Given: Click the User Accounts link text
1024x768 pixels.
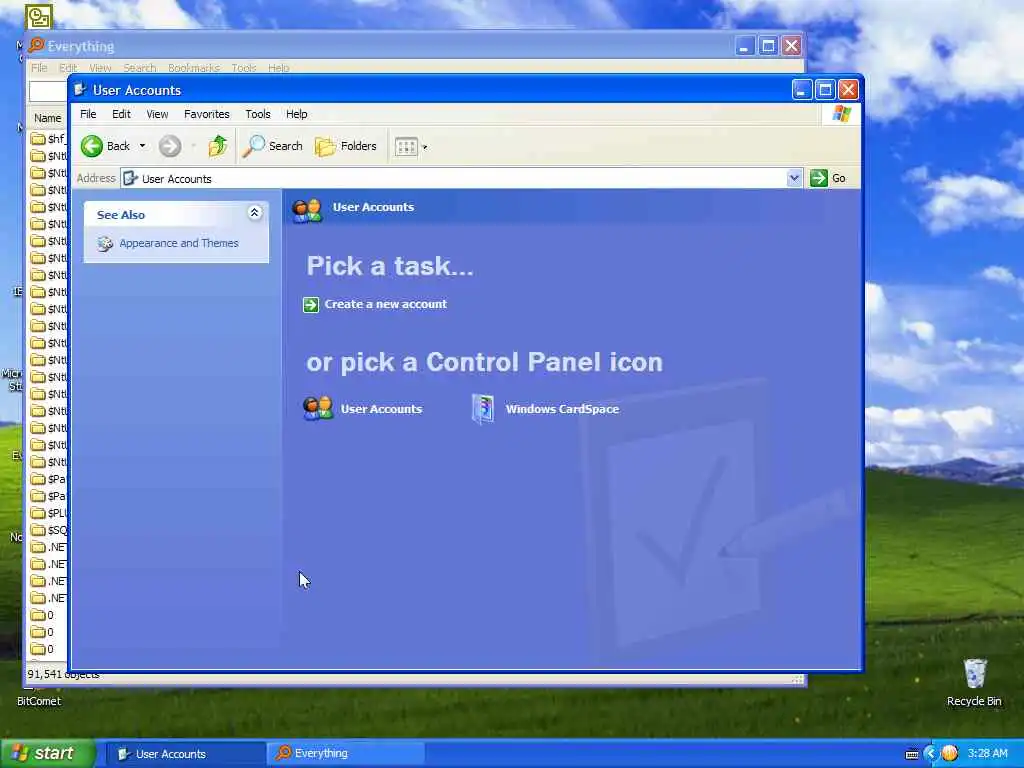Looking at the screenshot, I should (x=381, y=409).
